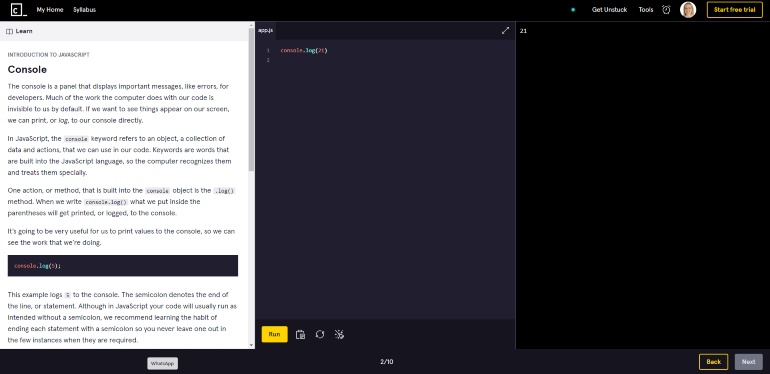The width and height of the screenshot is (770, 374).
Task: Expand the code editor to fullscreen
Action: (505, 30)
